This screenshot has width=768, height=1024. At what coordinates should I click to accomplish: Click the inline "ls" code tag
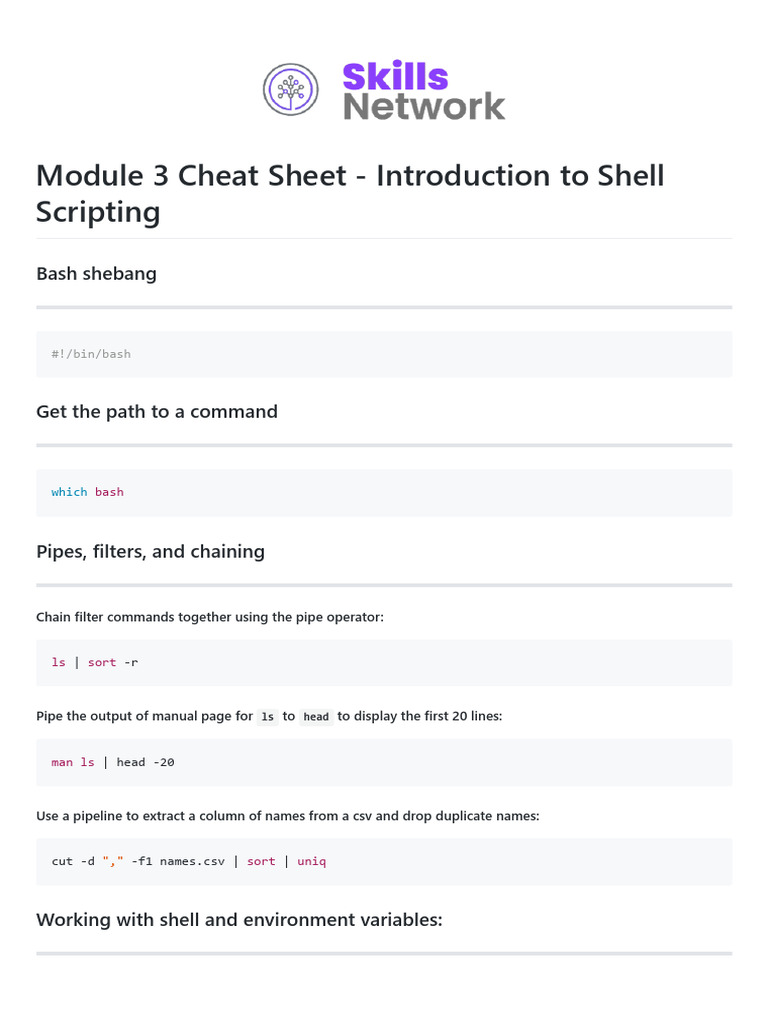(267, 717)
